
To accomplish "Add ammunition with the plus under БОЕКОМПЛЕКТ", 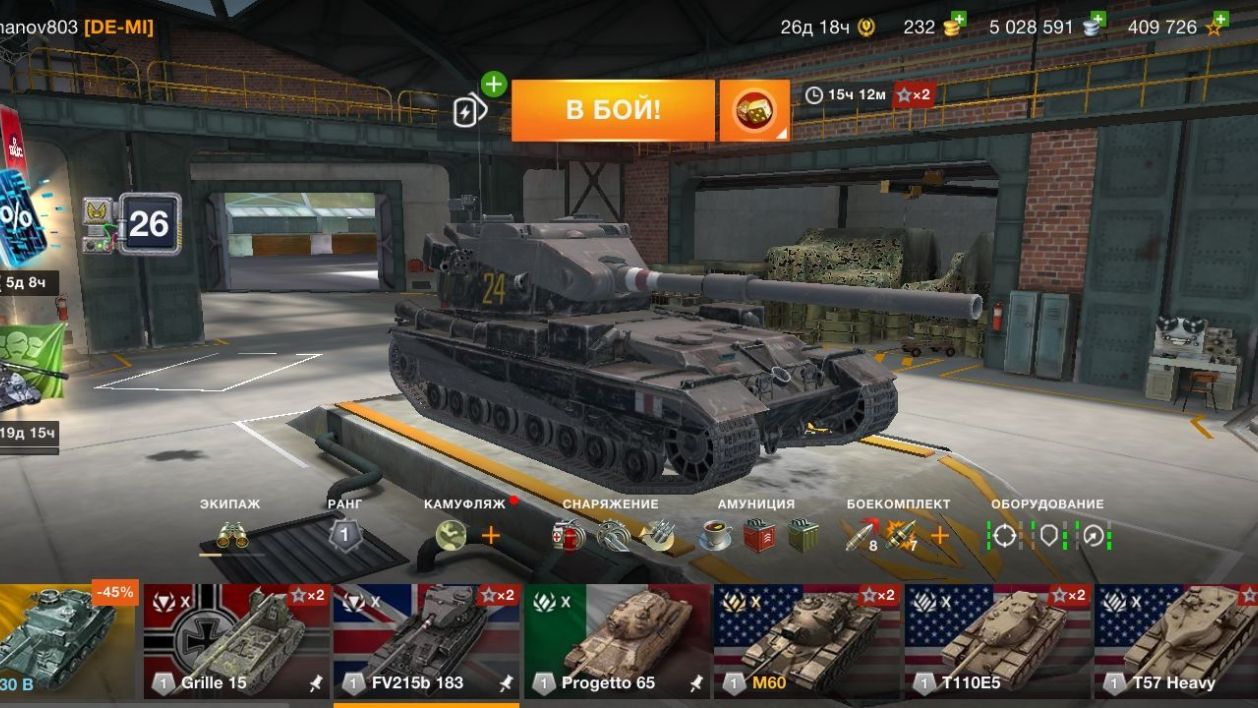I will 940,536.
